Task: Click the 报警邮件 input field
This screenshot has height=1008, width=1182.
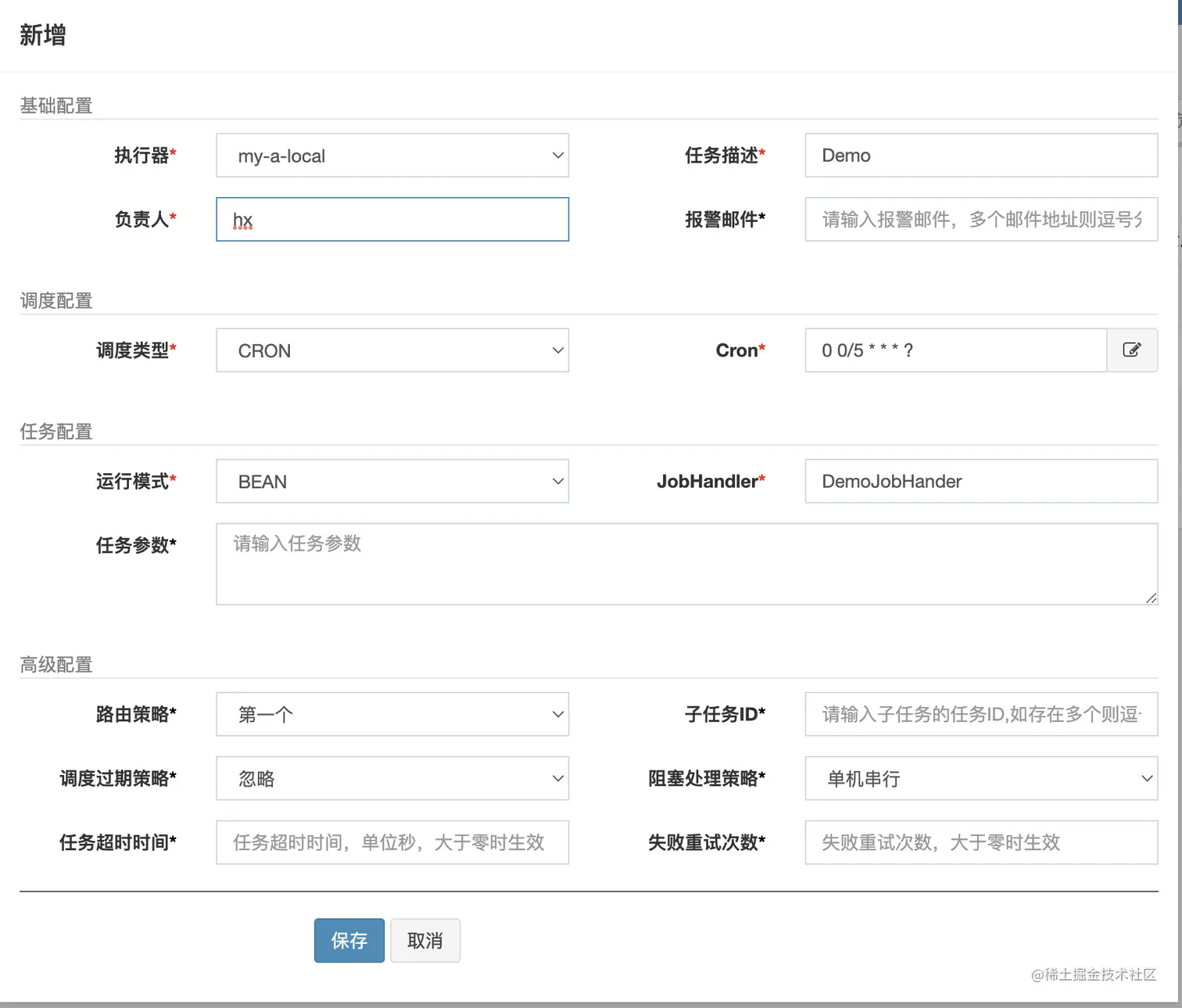Action: [x=981, y=219]
